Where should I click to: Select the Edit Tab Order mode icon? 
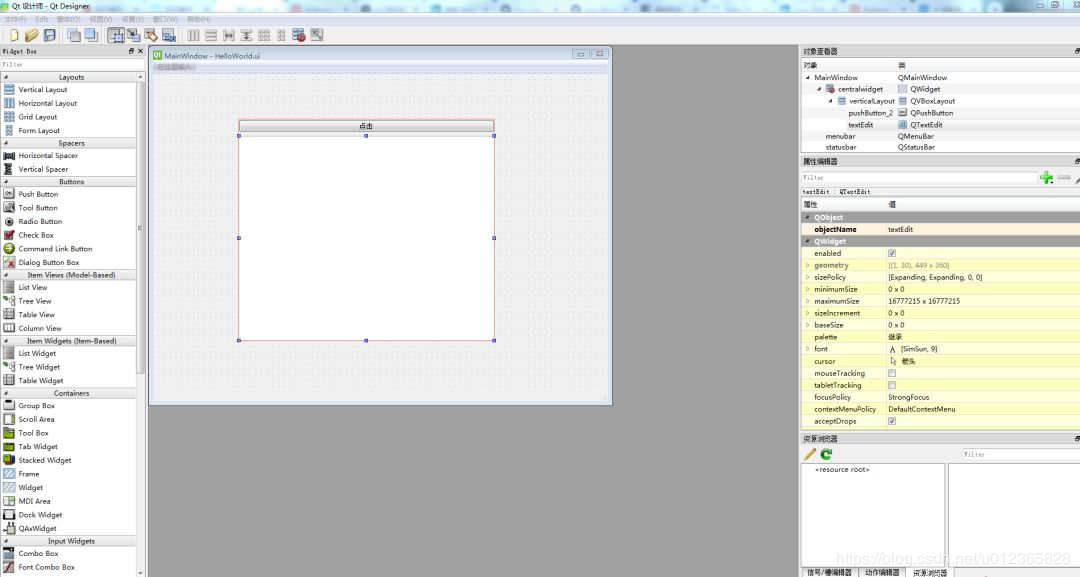(169, 35)
